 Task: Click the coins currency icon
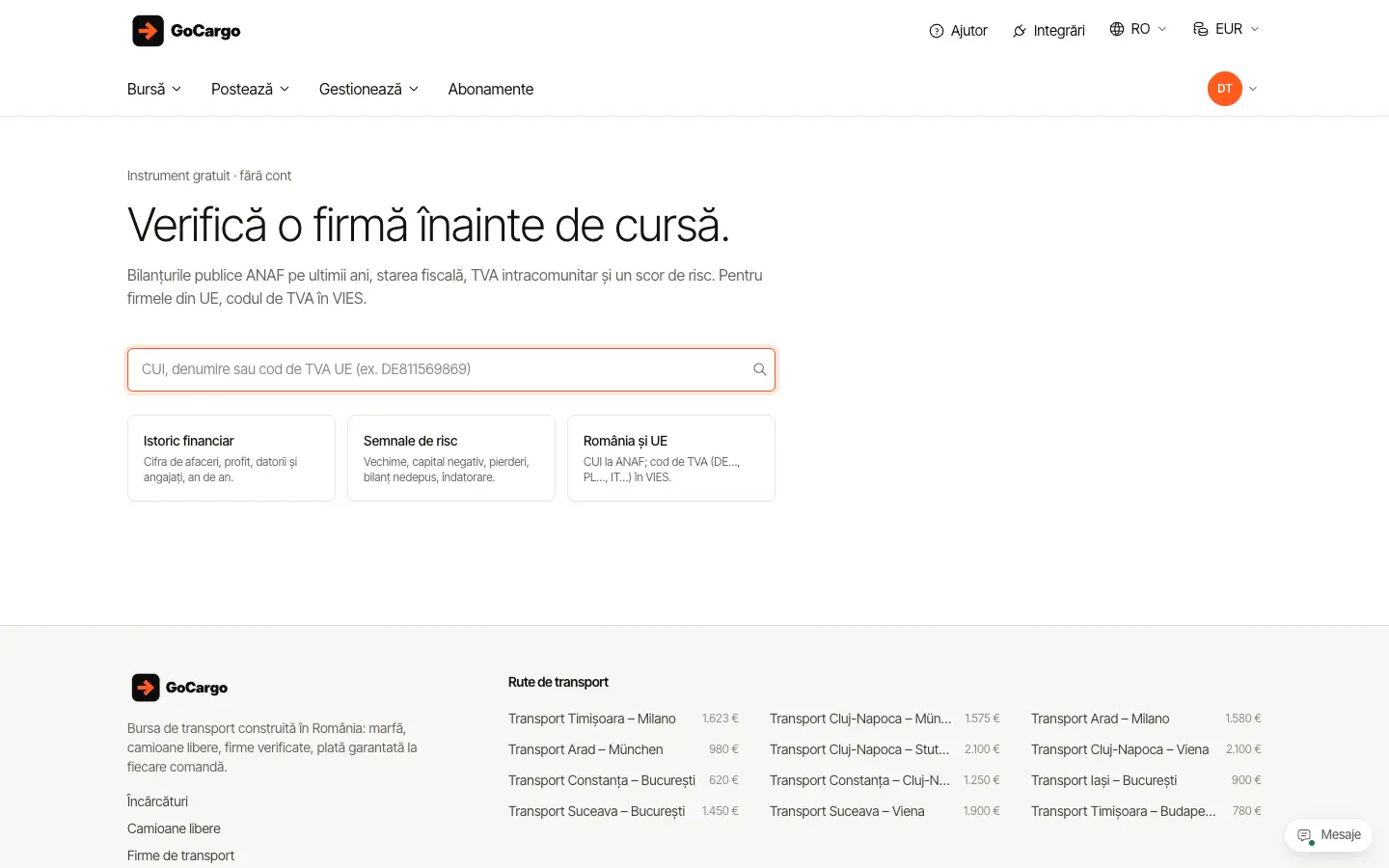tap(1201, 29)
